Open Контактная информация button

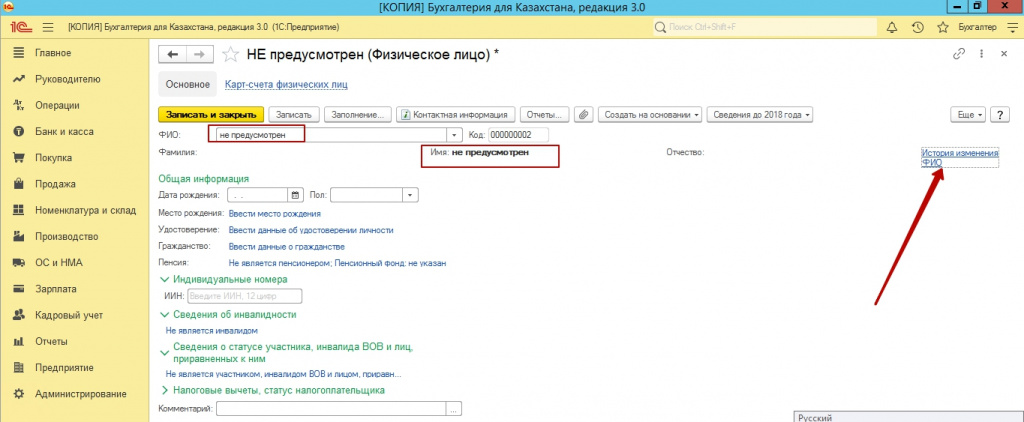pos(456,114)
